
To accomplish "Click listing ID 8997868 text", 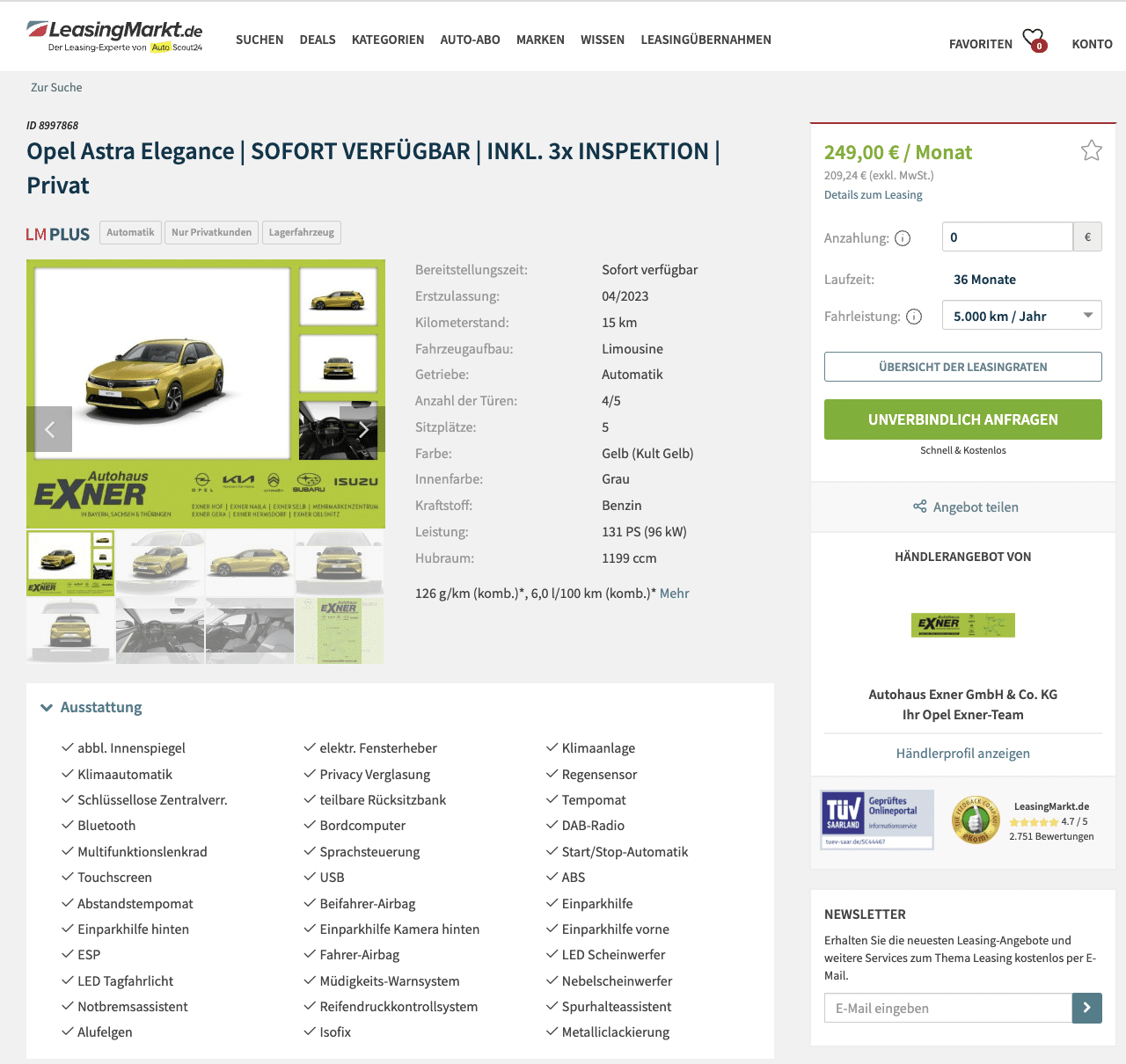I will (52, 126).
